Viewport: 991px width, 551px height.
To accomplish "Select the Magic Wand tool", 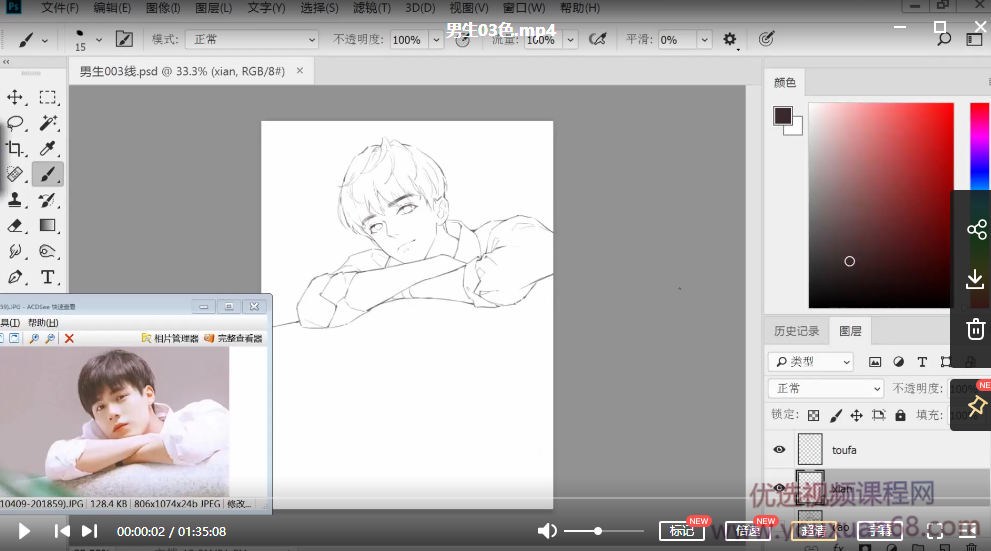I will (47, 123).
